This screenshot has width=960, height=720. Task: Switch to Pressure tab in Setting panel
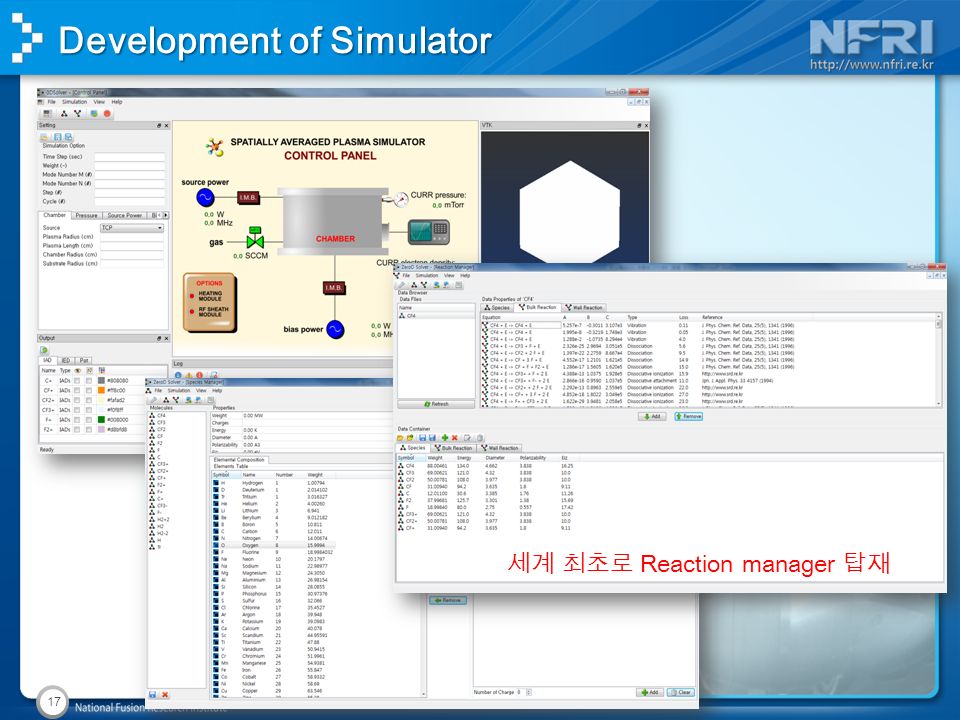click(x=86, y=216)
